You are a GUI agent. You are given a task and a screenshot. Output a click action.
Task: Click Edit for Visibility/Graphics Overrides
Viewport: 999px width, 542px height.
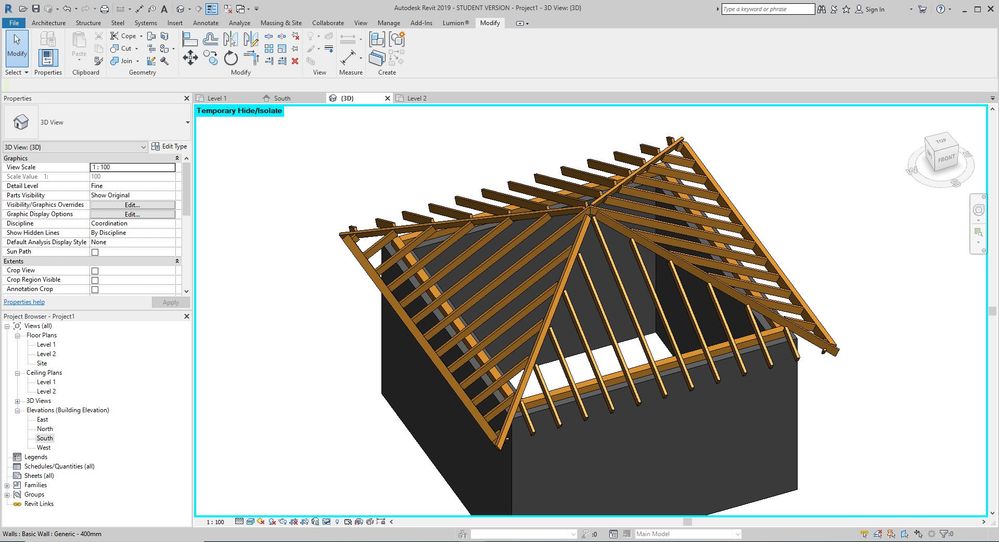click(132, 205)
